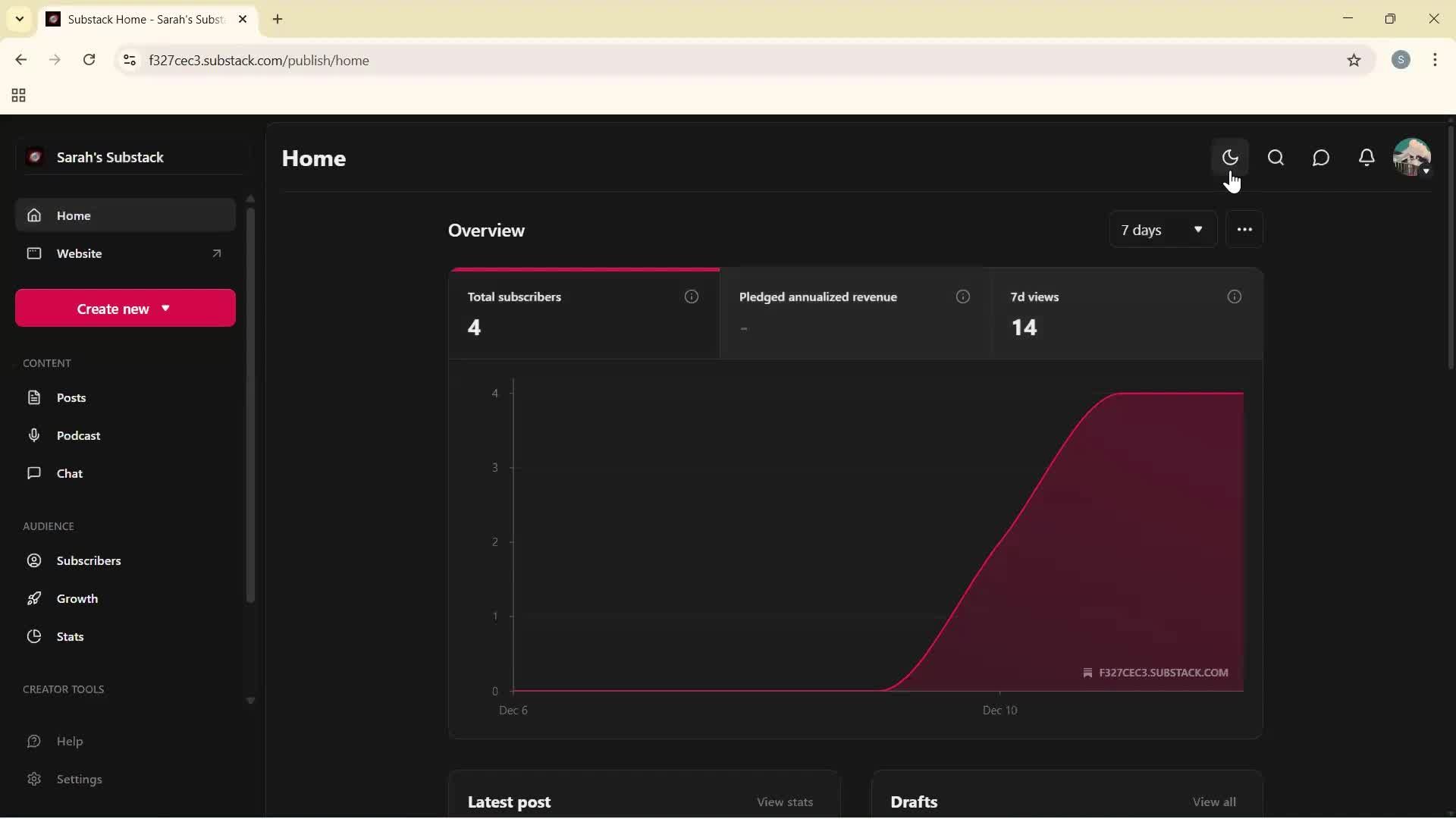Viewport: 1456px width, 819px height.
Task: Open the Podcast section
Action: click(x=78, y=435)
